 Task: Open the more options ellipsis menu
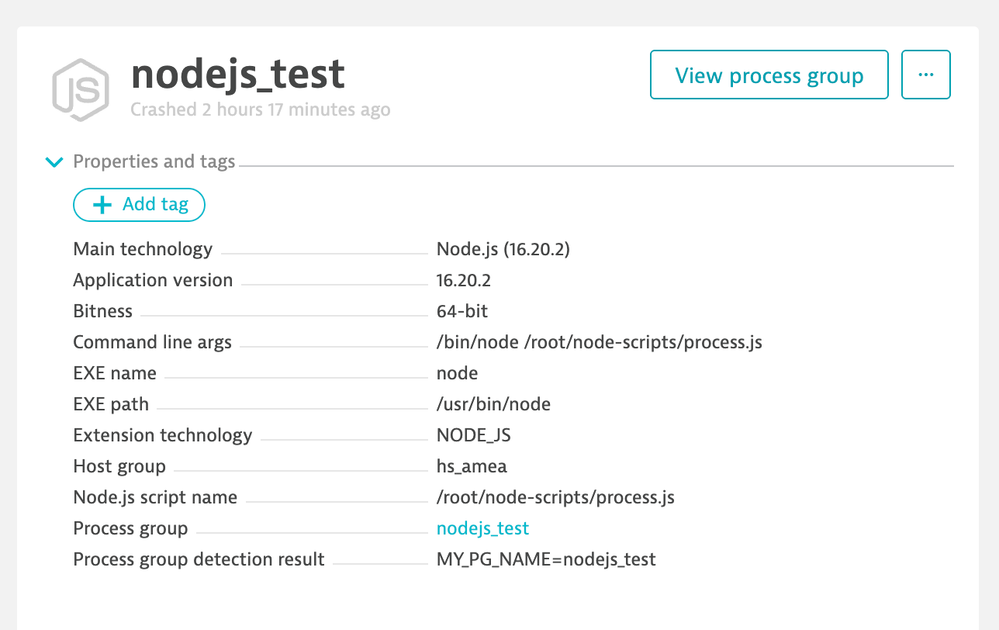(925, 75)
